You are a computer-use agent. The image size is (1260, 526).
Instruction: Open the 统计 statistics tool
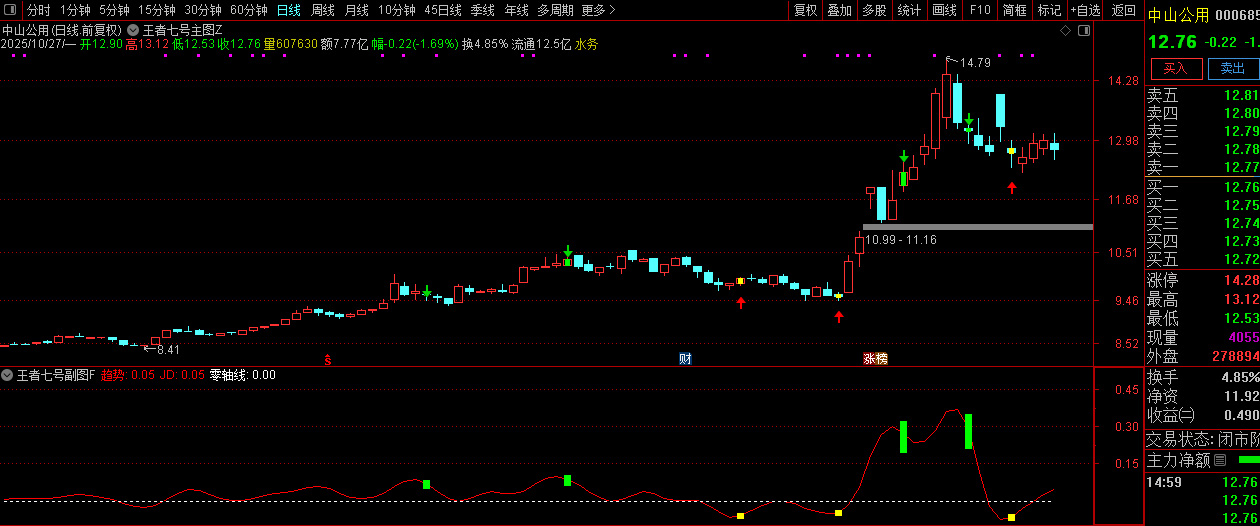(x=909, y=10)
